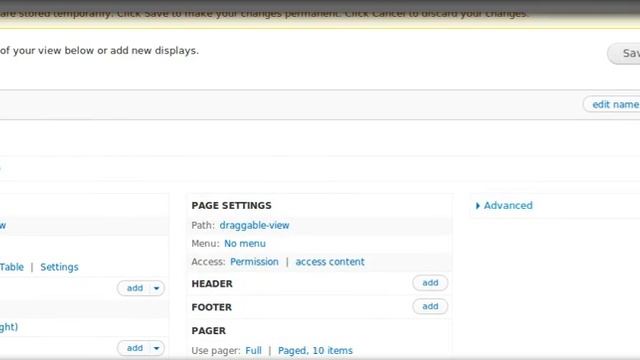Change the Permission access setting
Screen dimensions: 640x360
(x=254, y=262)
